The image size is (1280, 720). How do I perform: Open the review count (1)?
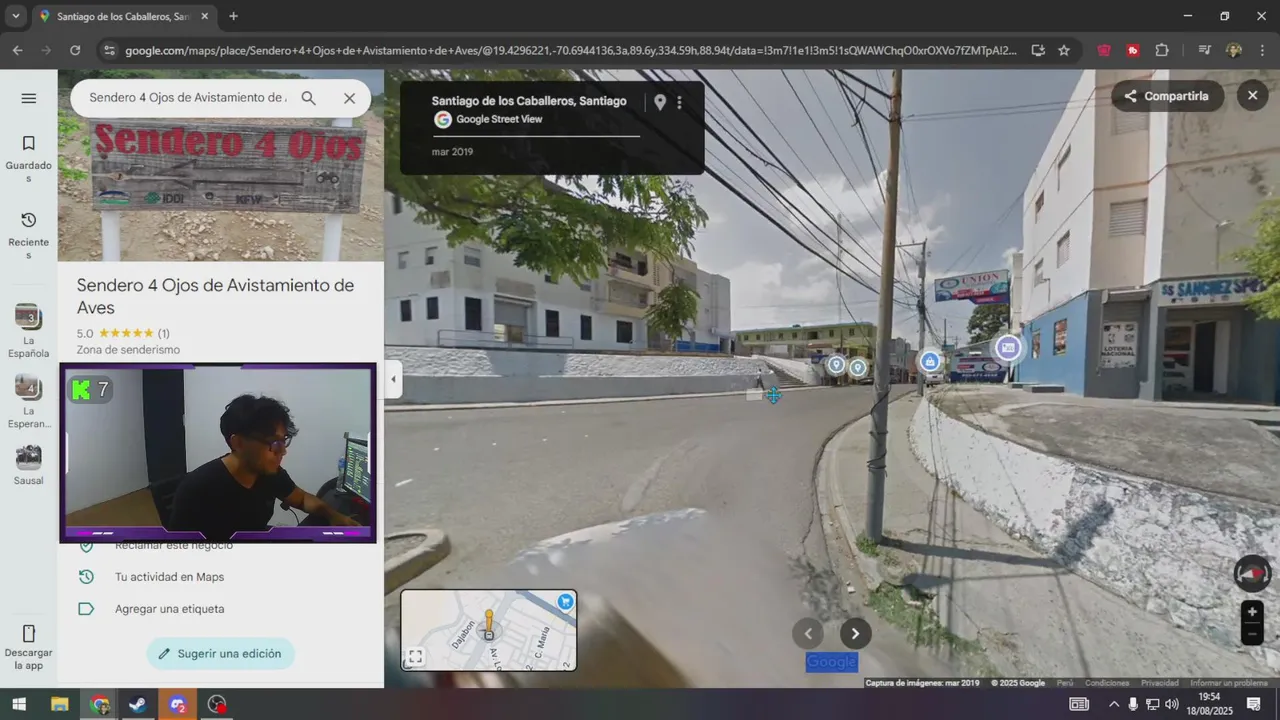pos(163,333)
